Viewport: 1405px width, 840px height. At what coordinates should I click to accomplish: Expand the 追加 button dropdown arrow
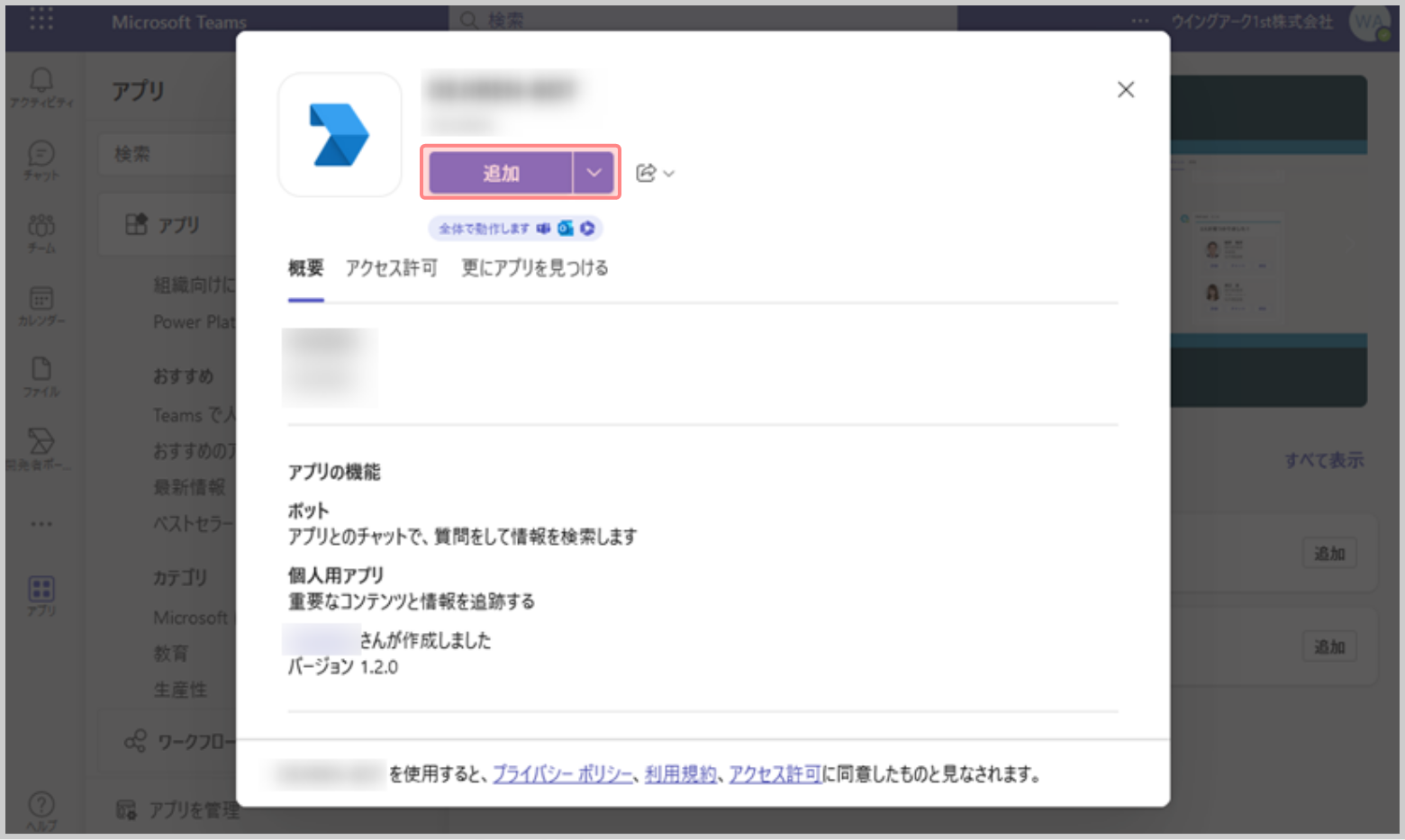[594, 172]
